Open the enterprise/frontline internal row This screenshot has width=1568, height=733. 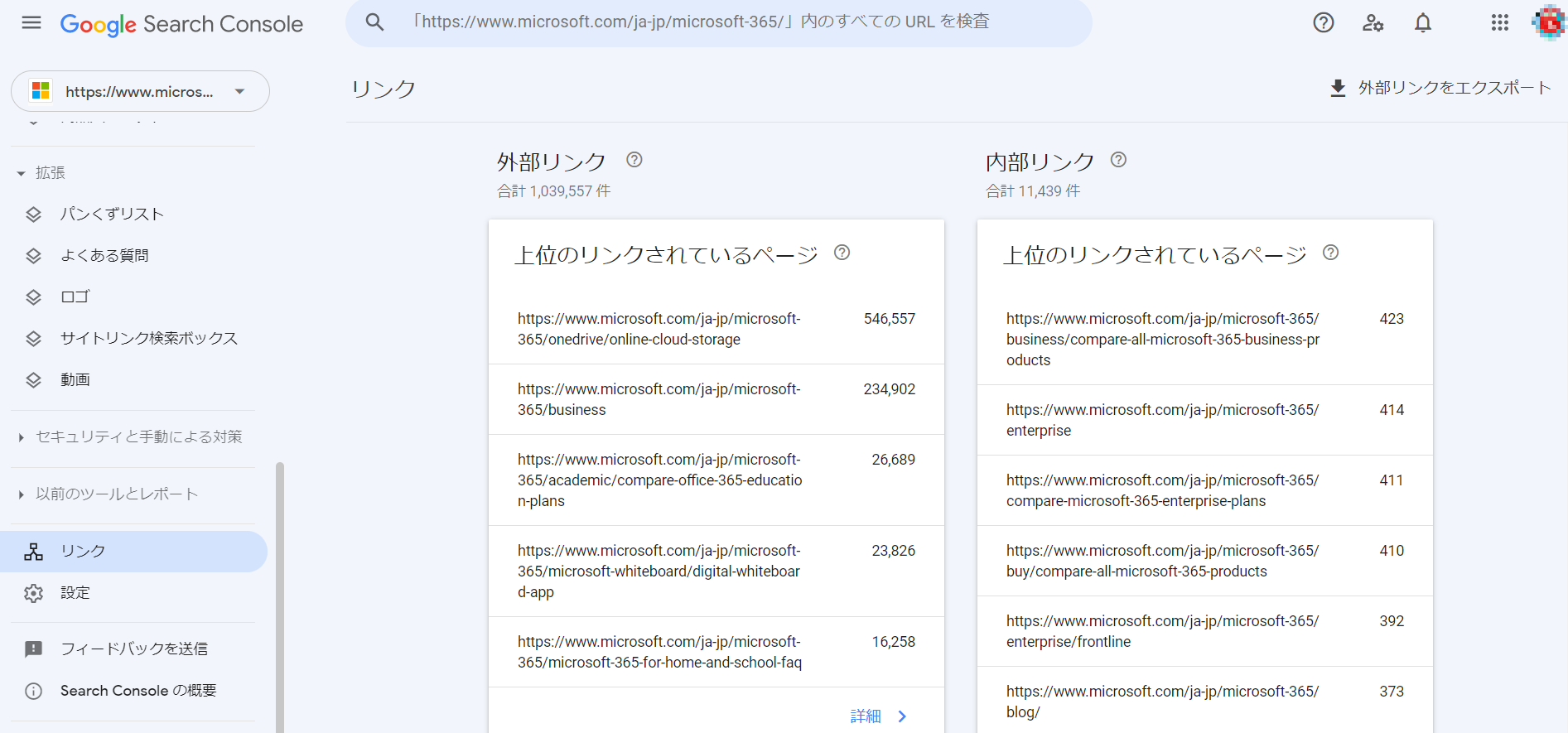click(x=1205, y=631)
